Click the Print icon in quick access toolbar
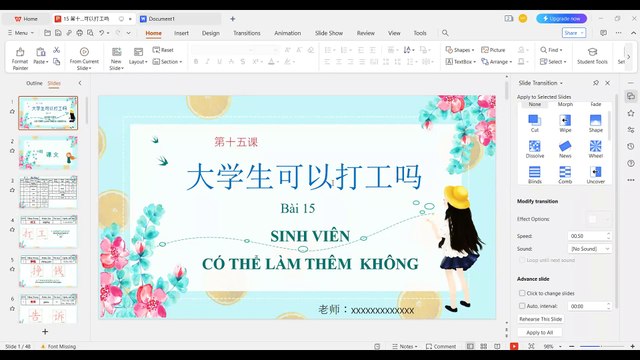640x360 pixels. pos(79,33)
